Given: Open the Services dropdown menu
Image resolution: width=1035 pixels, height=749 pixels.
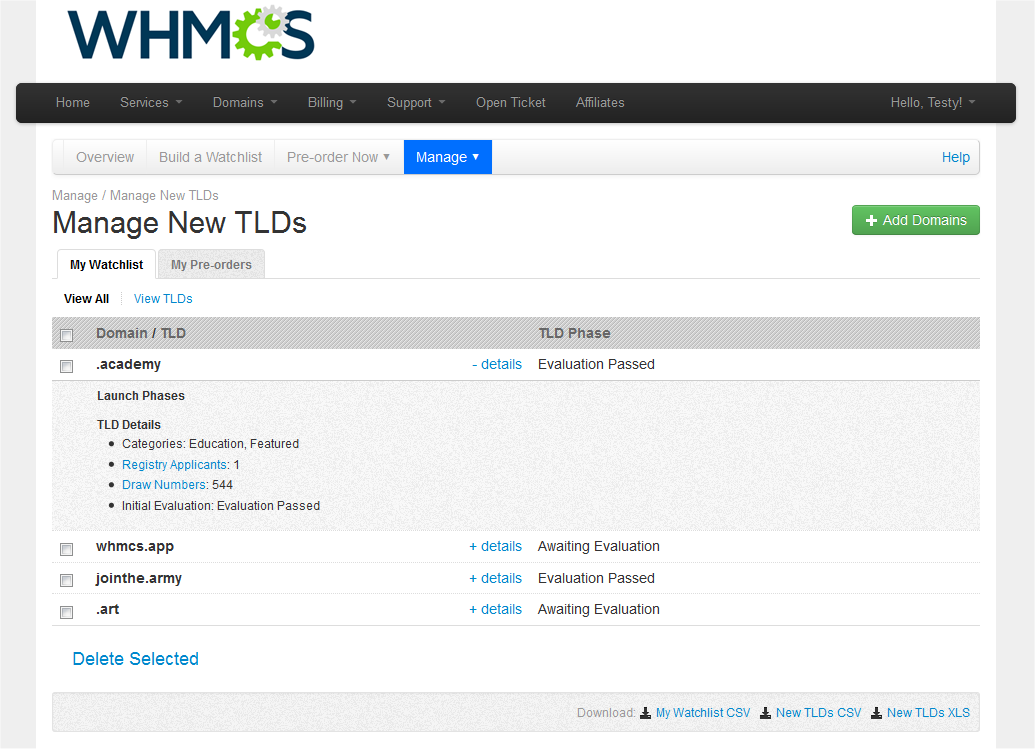Looking at the screenshot, I should click(x=150, y=102).
